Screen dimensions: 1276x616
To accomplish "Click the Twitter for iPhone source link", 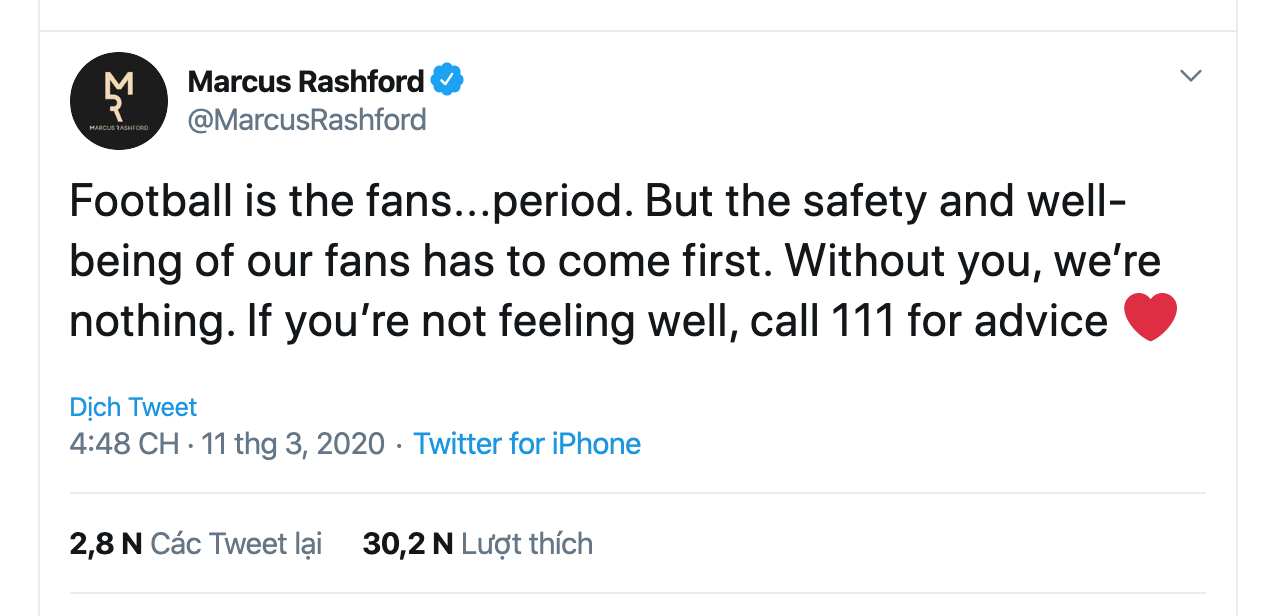I will click(527, 444).
